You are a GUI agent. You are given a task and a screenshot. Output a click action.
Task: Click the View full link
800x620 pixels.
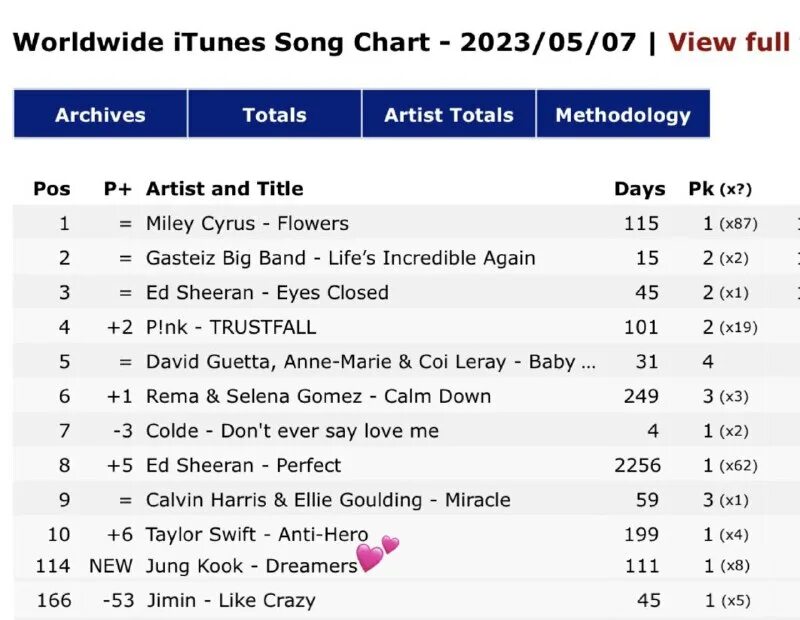pos(732,42)
